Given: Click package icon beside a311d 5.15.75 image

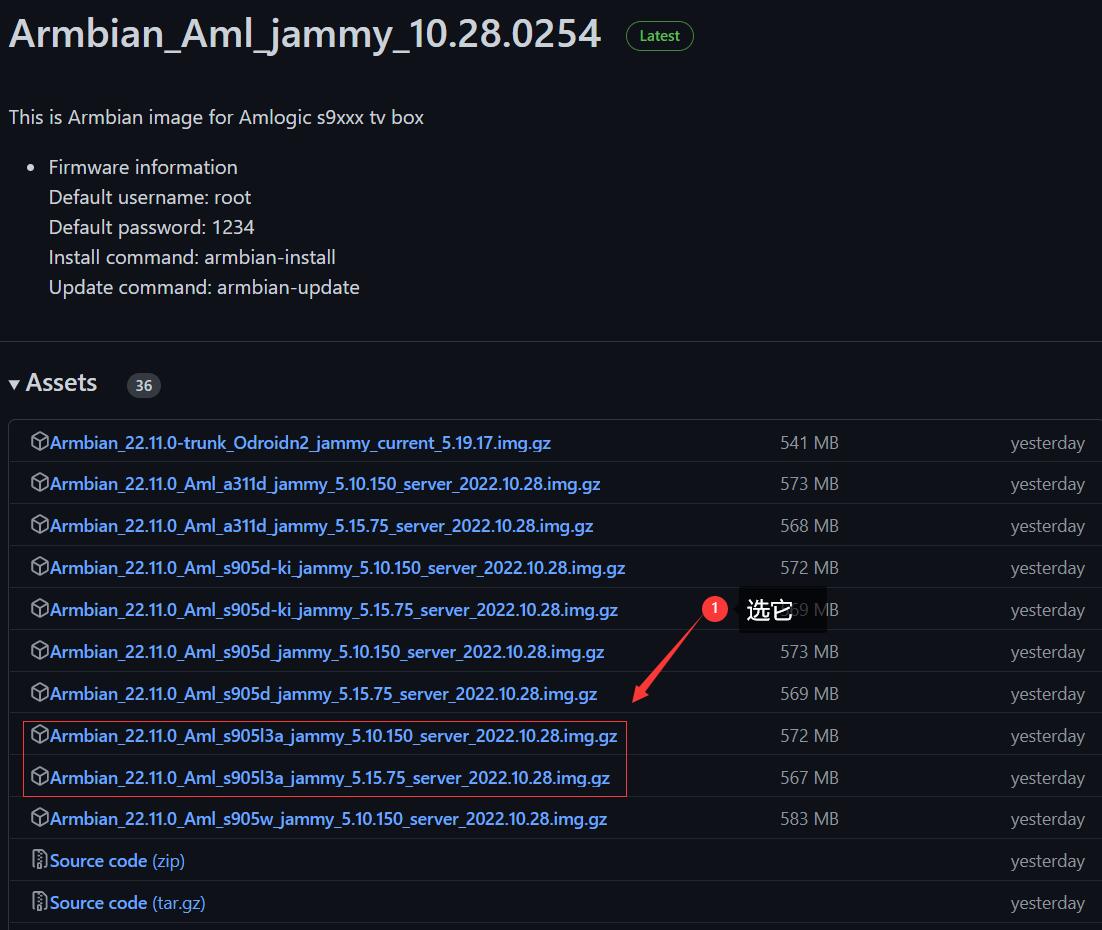Looking at the screenshot, I should click(40, 525).
